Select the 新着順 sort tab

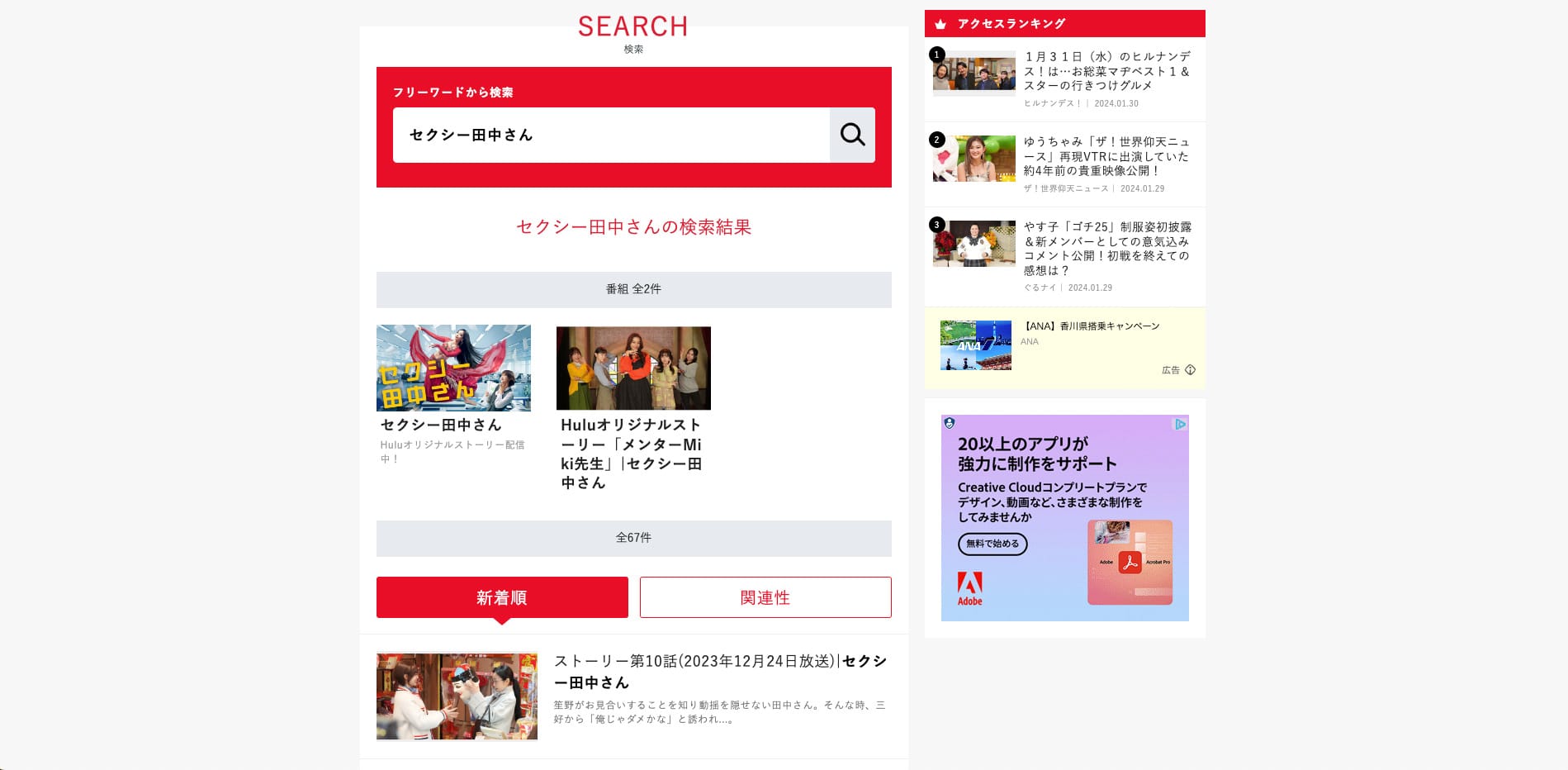pyautogui.click(x=502, y=597)
